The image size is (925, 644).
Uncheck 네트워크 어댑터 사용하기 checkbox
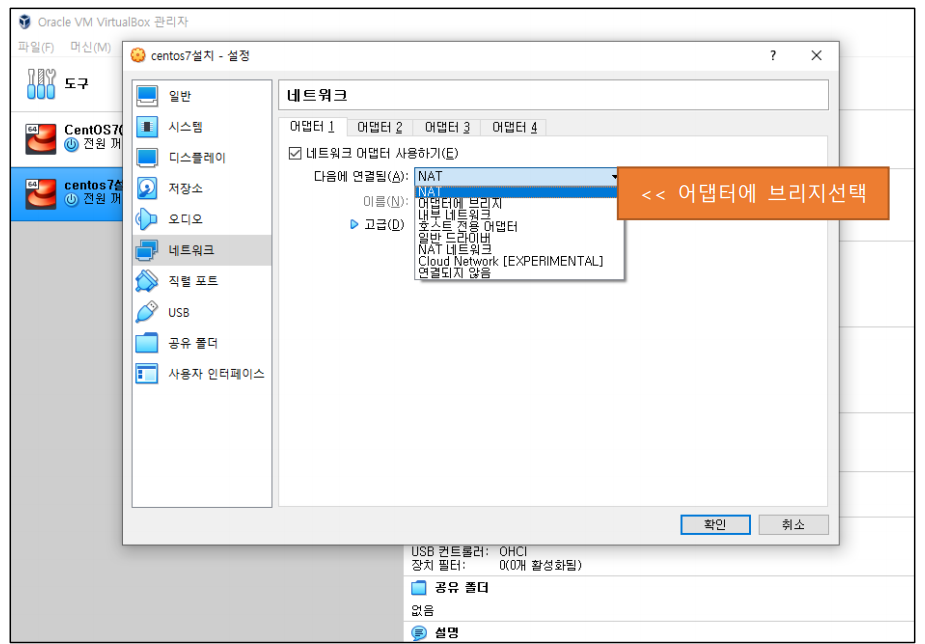coord(295,153)
